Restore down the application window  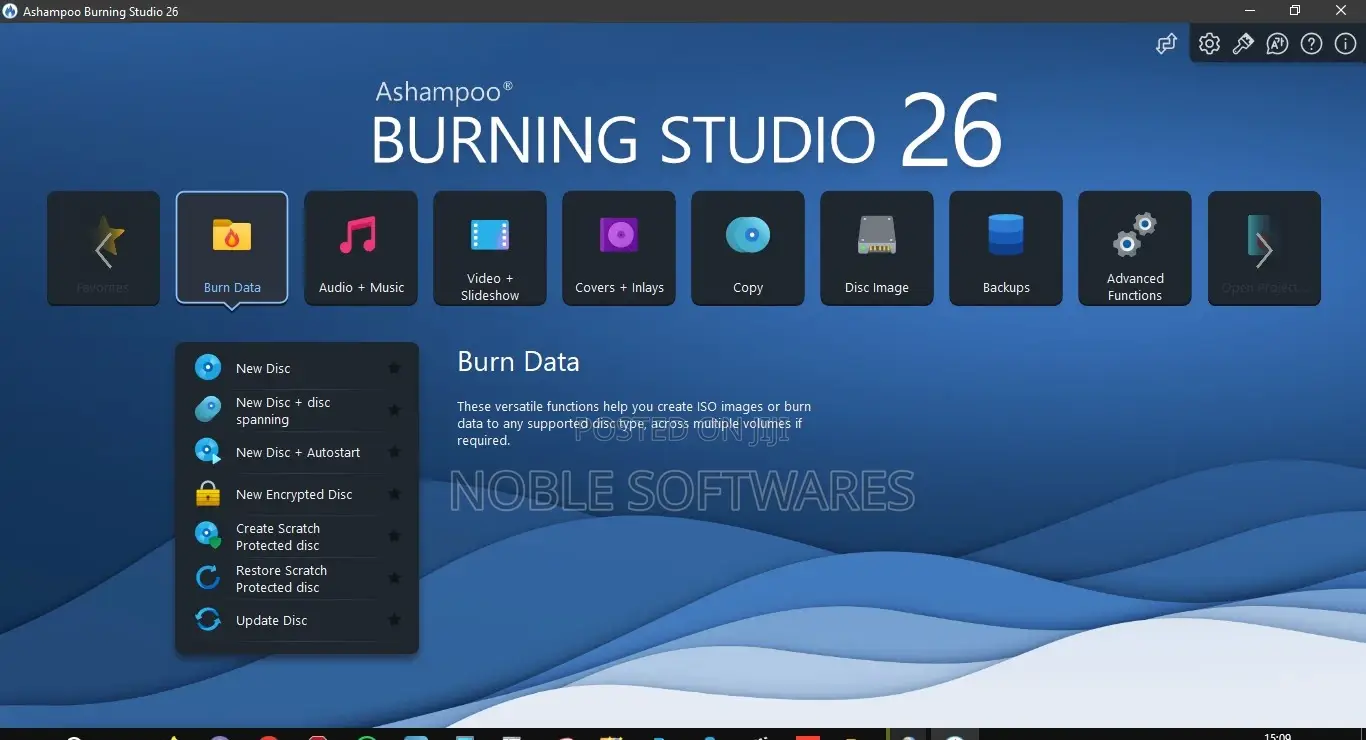[x=1295, y=10]
